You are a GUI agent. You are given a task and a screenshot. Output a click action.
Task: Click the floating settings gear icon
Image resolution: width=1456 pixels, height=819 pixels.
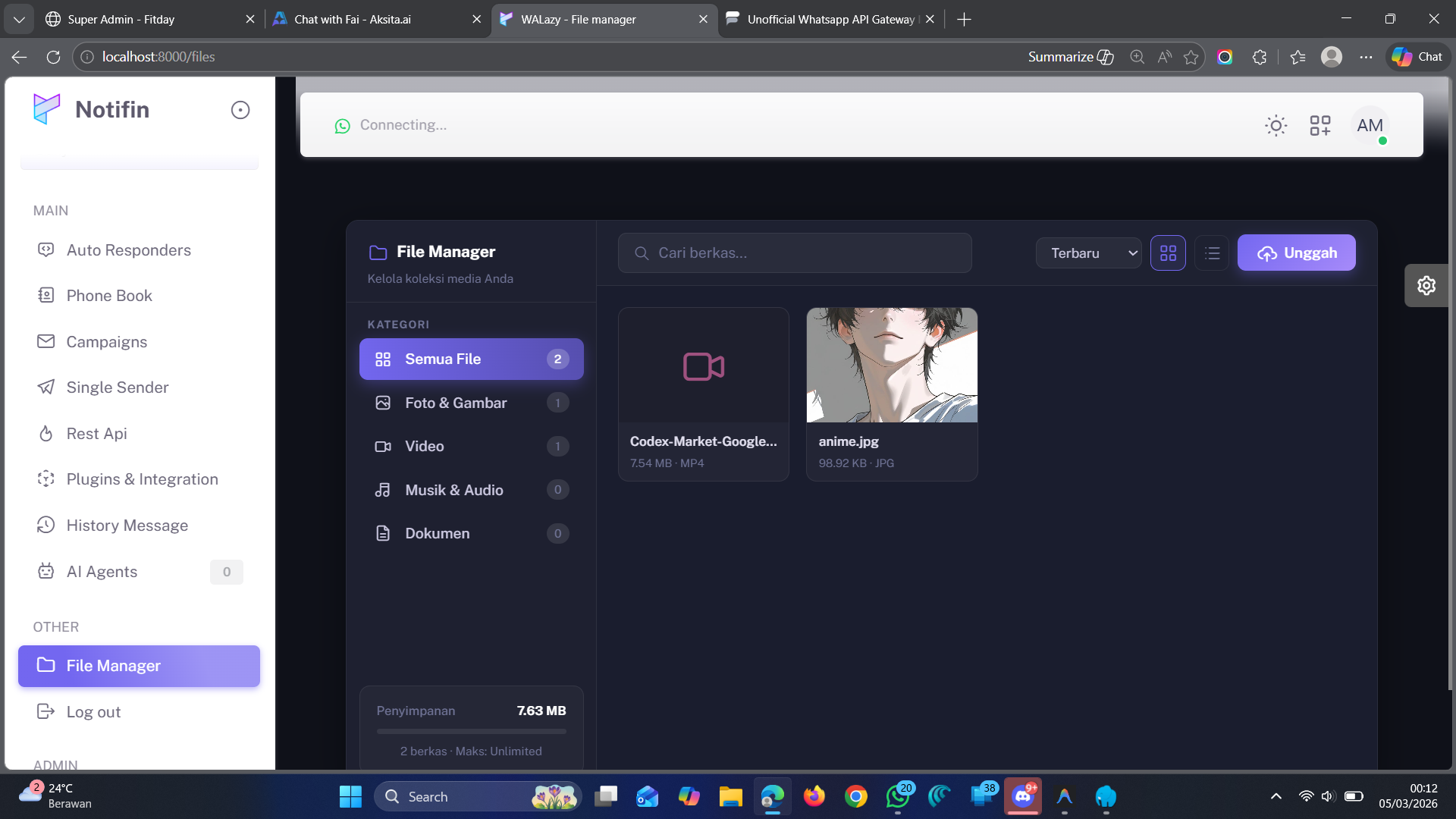(x=1426, y=286)
